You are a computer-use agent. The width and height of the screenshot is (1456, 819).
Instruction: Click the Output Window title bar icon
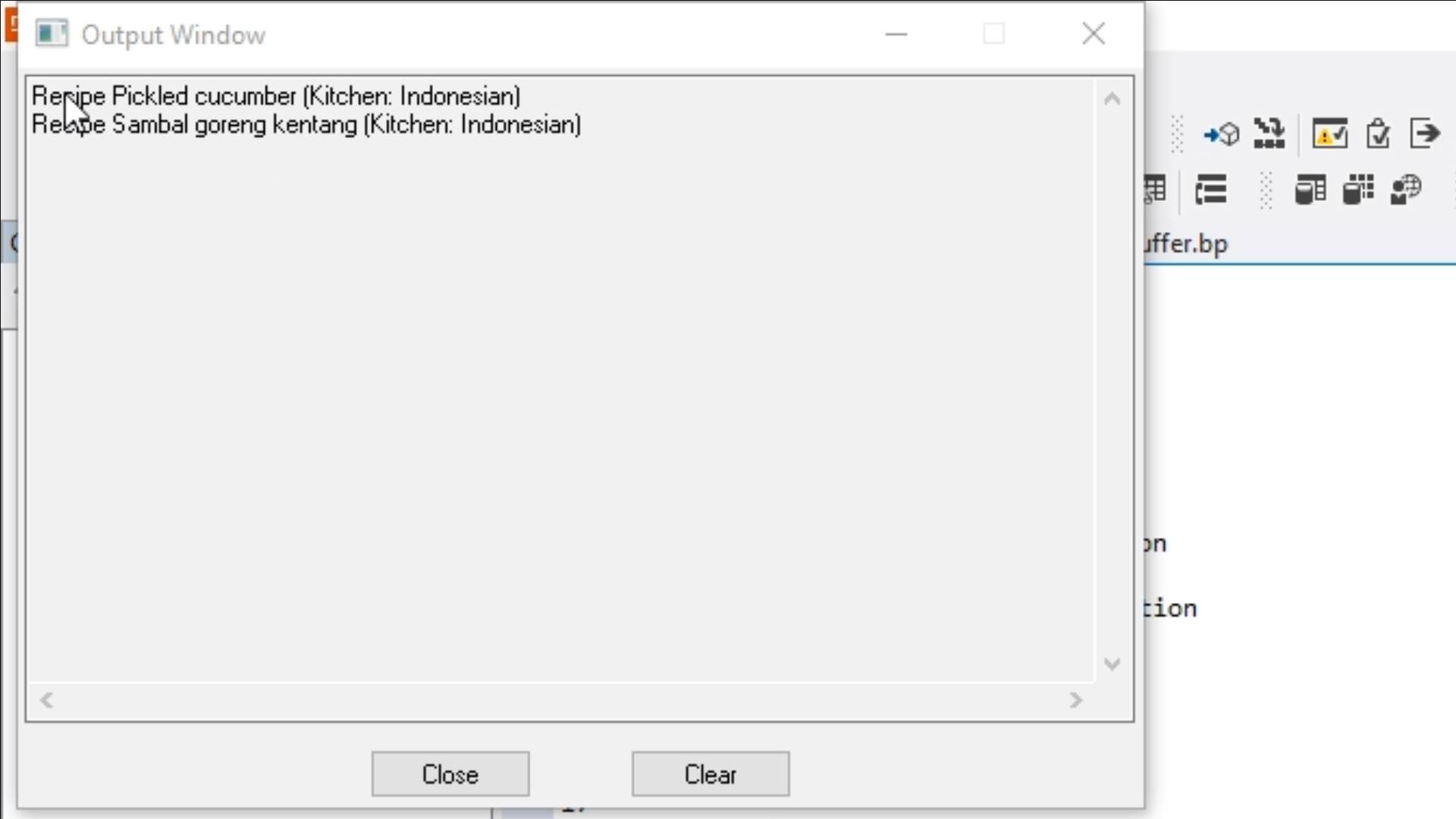52,34
